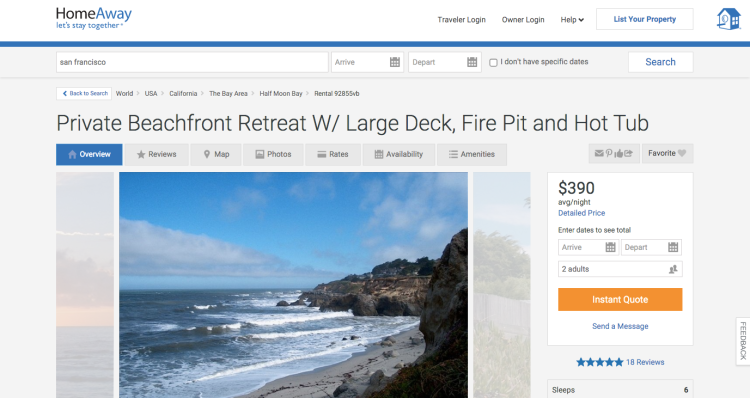Open calendar icon in top Depart field

pos(472,62)
